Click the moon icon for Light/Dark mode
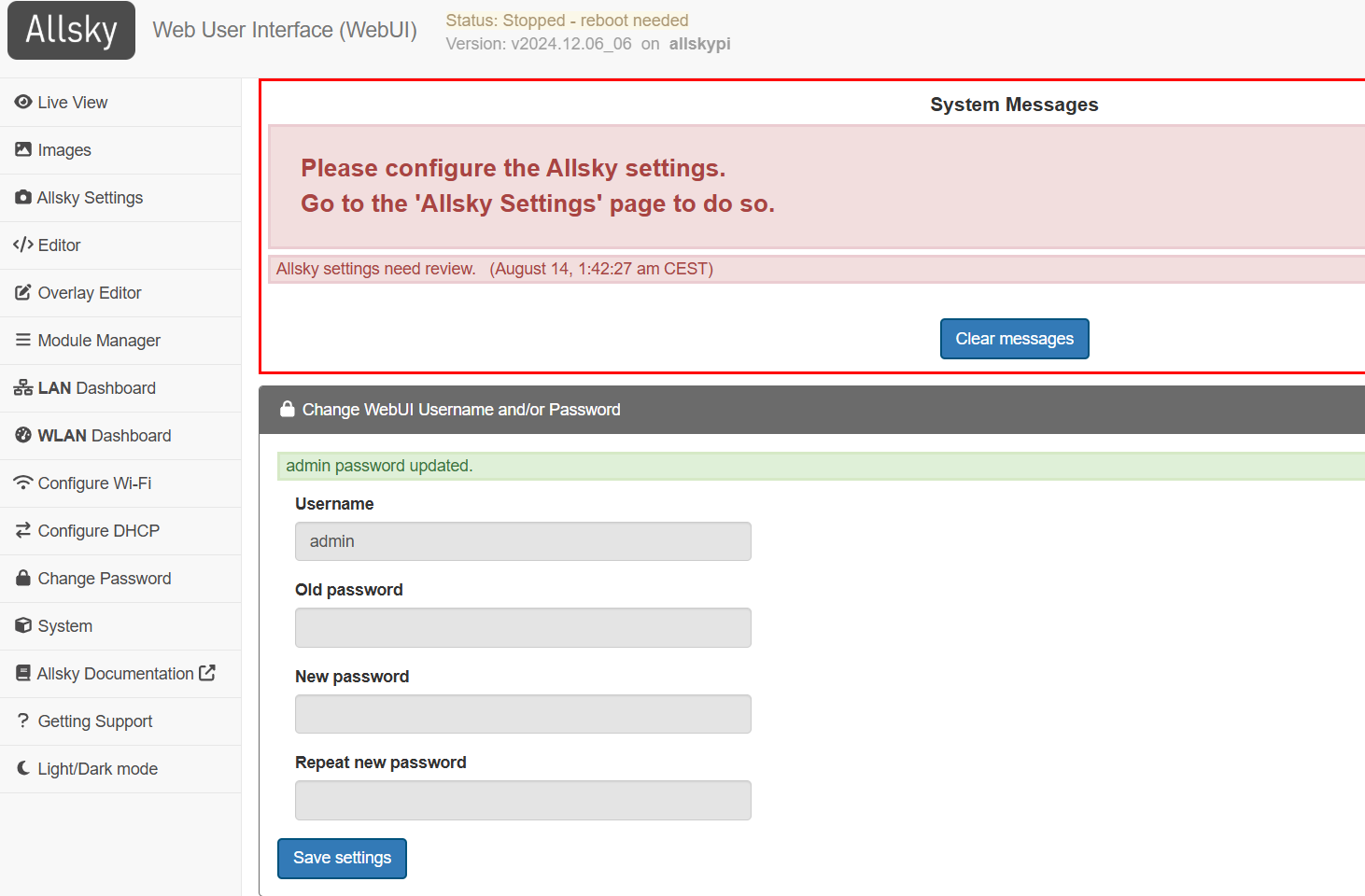The width and height of the screenshot is (1365, 896). coord(23,768)
